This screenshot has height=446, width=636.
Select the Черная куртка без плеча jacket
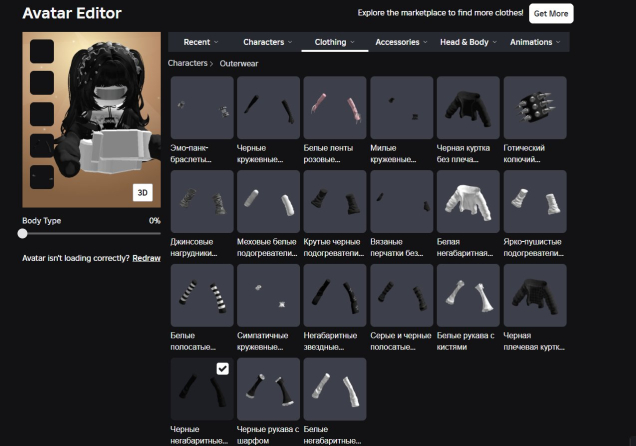pos(468,107)
